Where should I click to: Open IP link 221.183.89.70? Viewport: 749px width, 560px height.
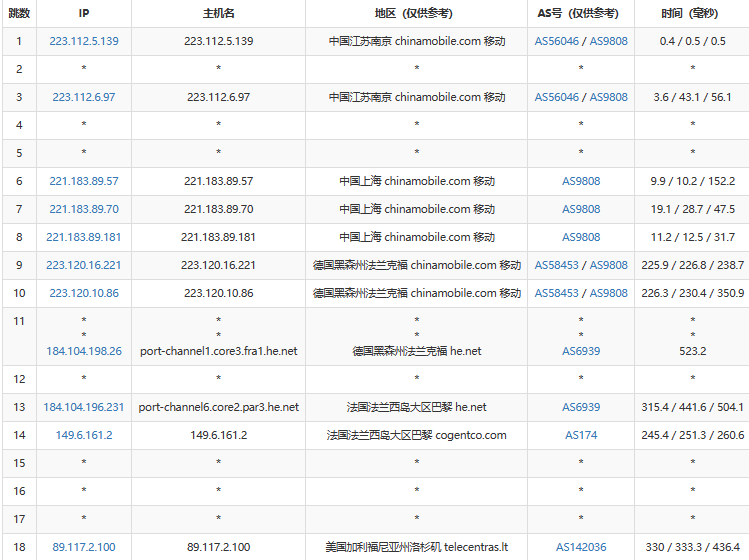[84, 209]
